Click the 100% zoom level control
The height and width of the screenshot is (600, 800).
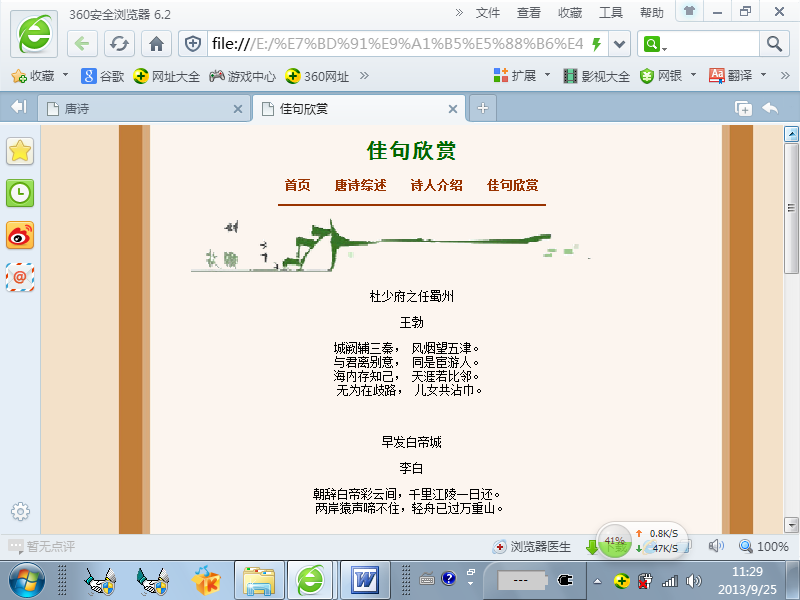(x=764, y=546)
